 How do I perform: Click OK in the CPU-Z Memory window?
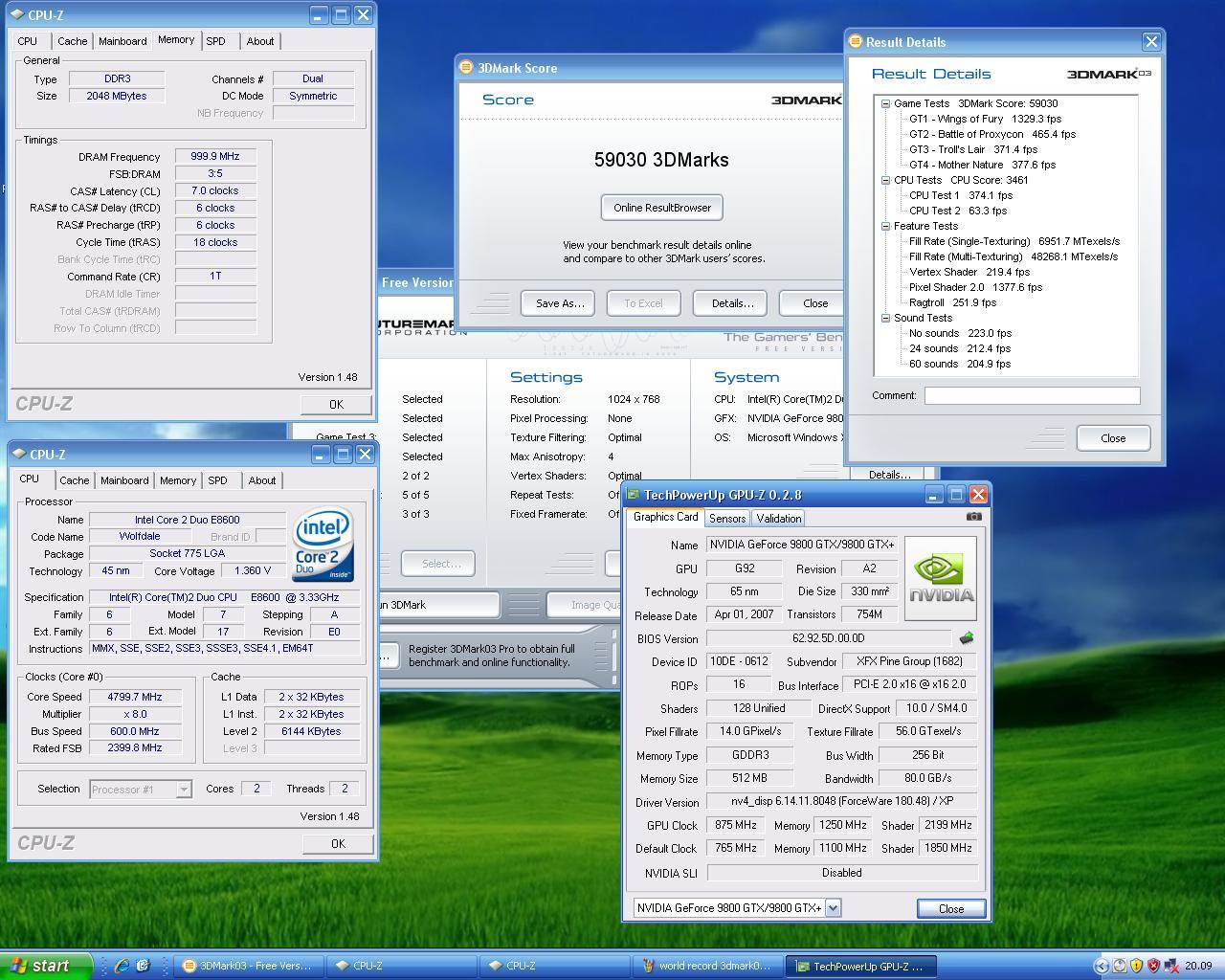(x=336, y=405)
